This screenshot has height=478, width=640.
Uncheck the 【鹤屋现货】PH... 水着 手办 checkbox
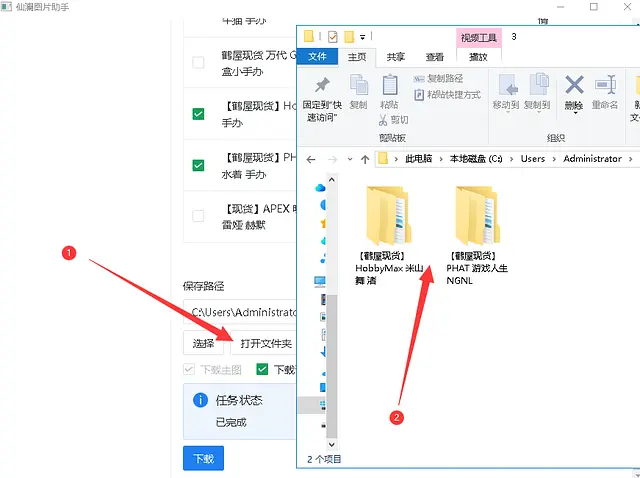(198, 165)
